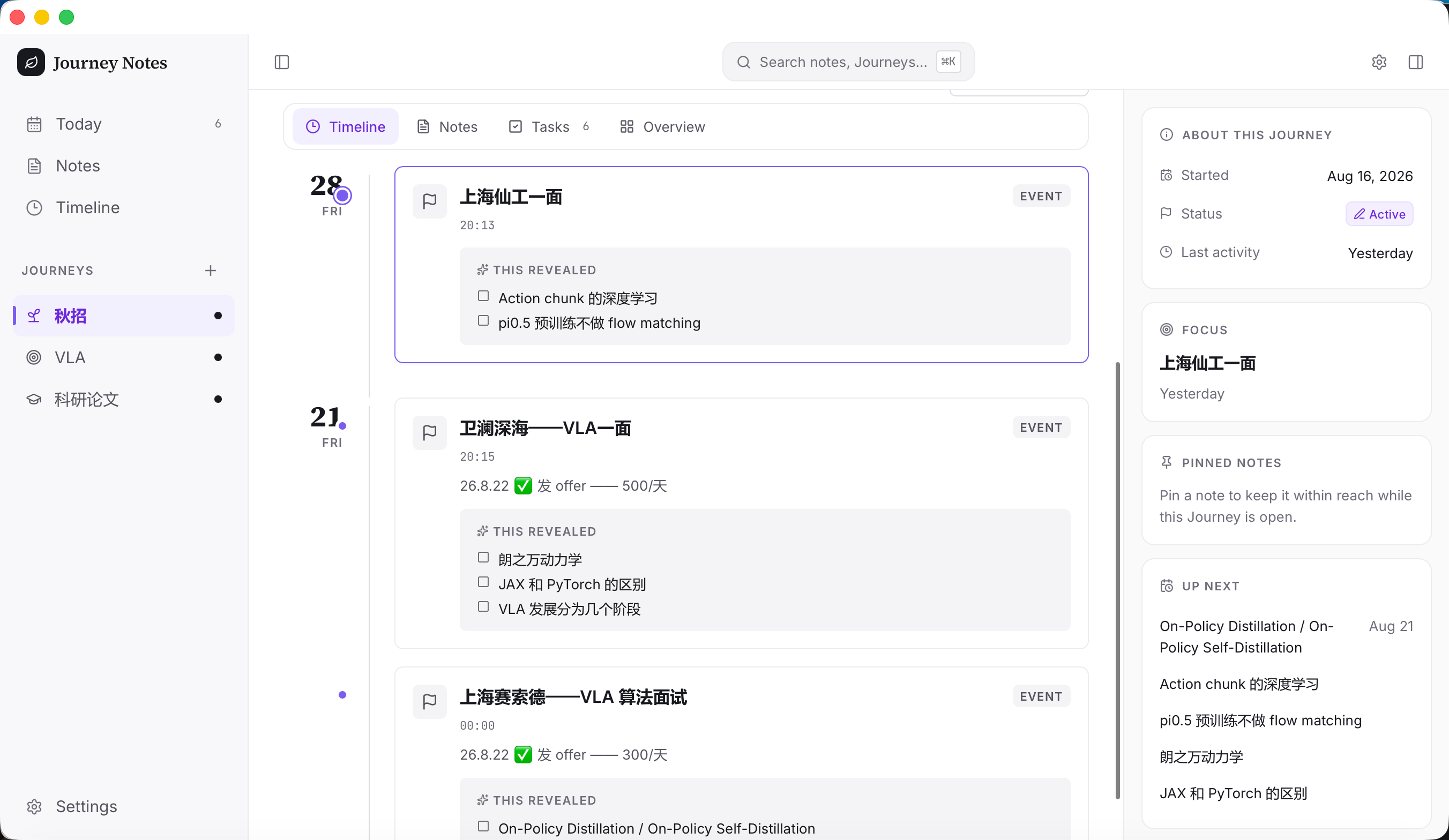Switch to the Notes tab
1449x840 pixels.
click(447, 126)
